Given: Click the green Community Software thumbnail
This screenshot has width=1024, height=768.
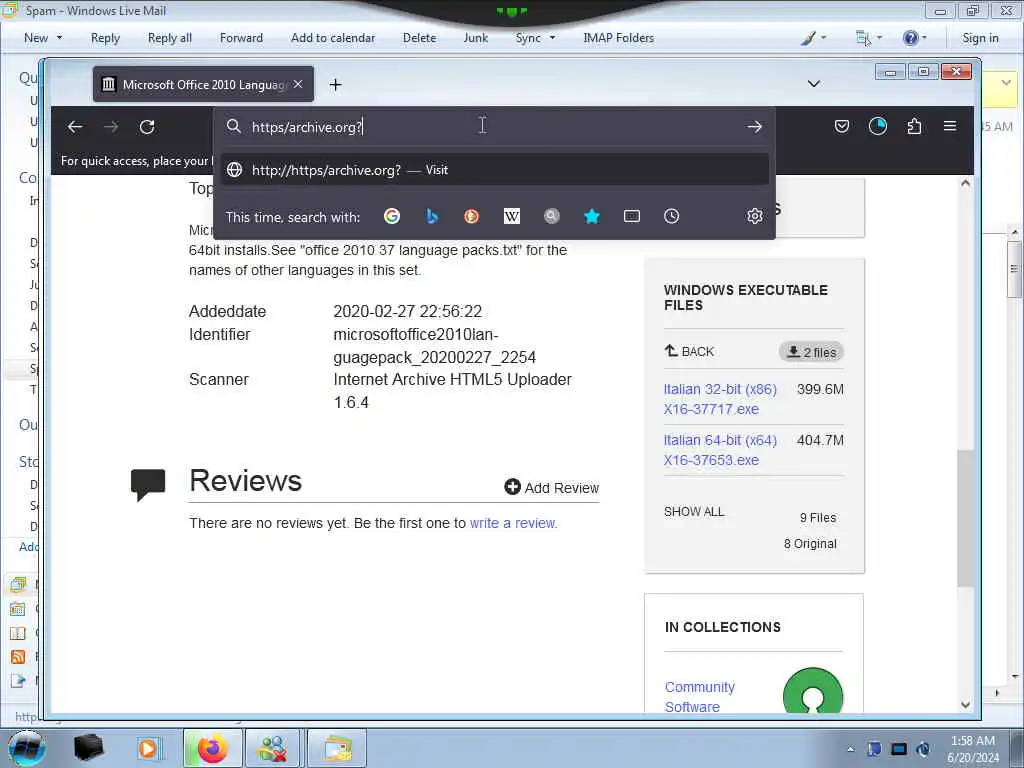Looking at the screenshot, I should pos(813,691).
